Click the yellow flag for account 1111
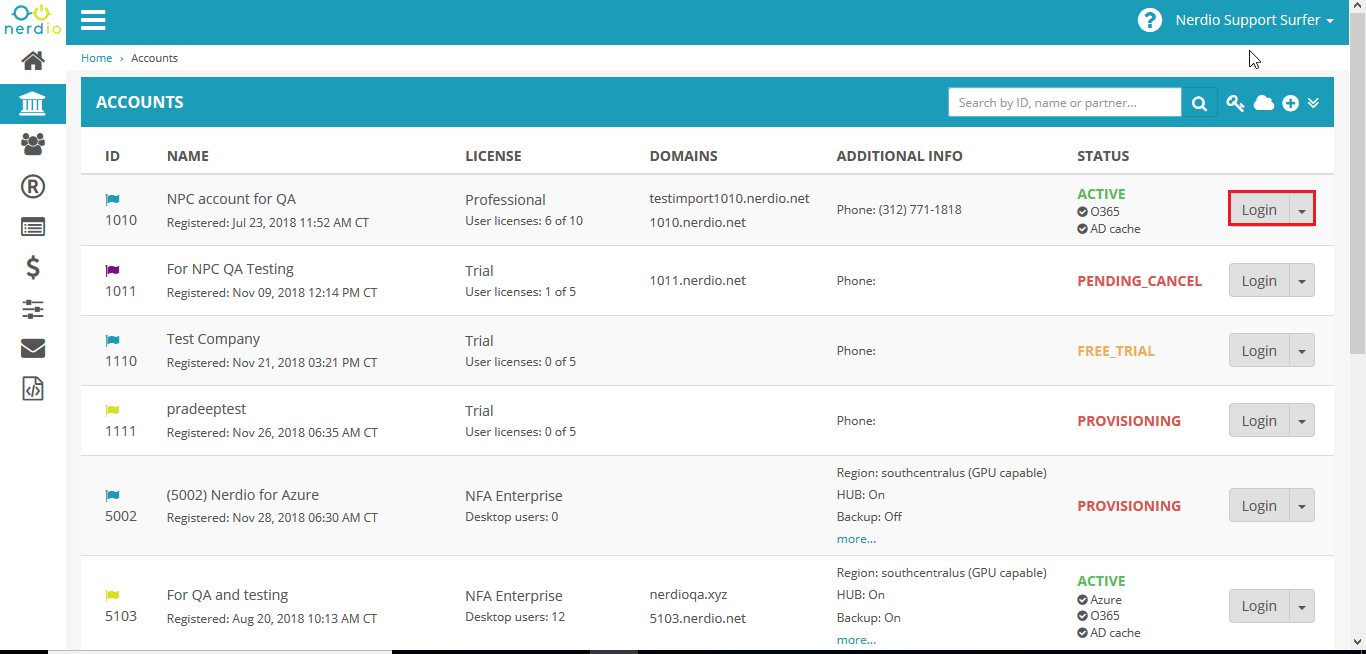The width and height of the screenshot is (1366, 654). click(x=112, y=410)
